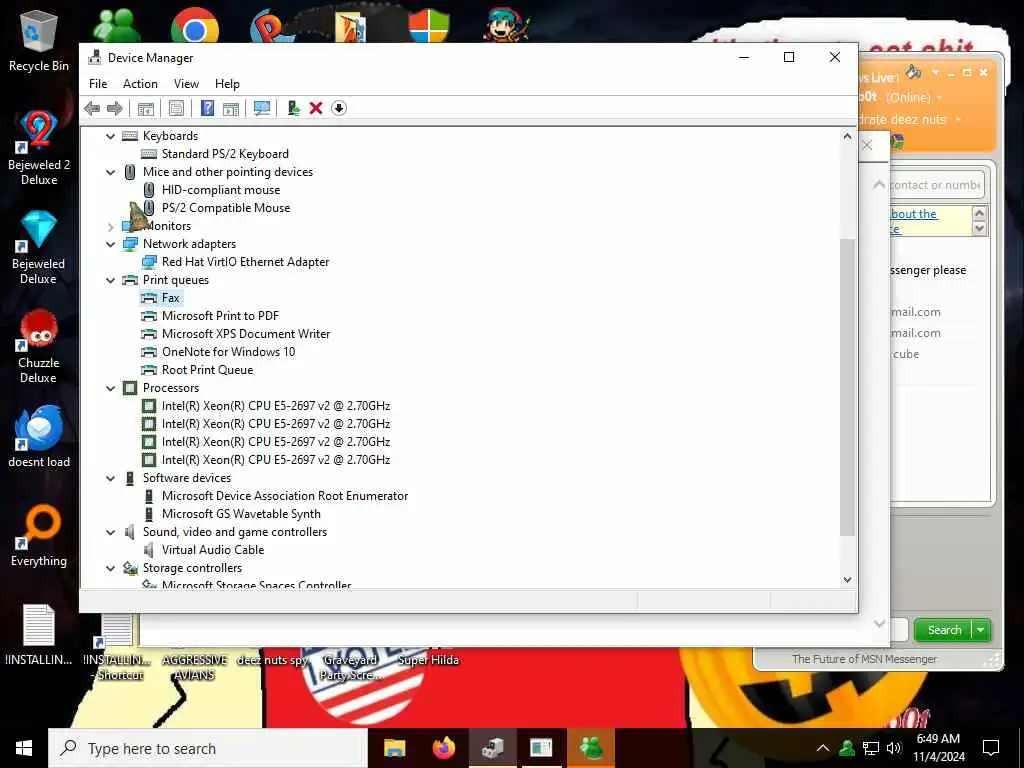The width and height of the screenshot is (1024, 768).
Task: Open the File menu
Action: click(x=98, y=84)
